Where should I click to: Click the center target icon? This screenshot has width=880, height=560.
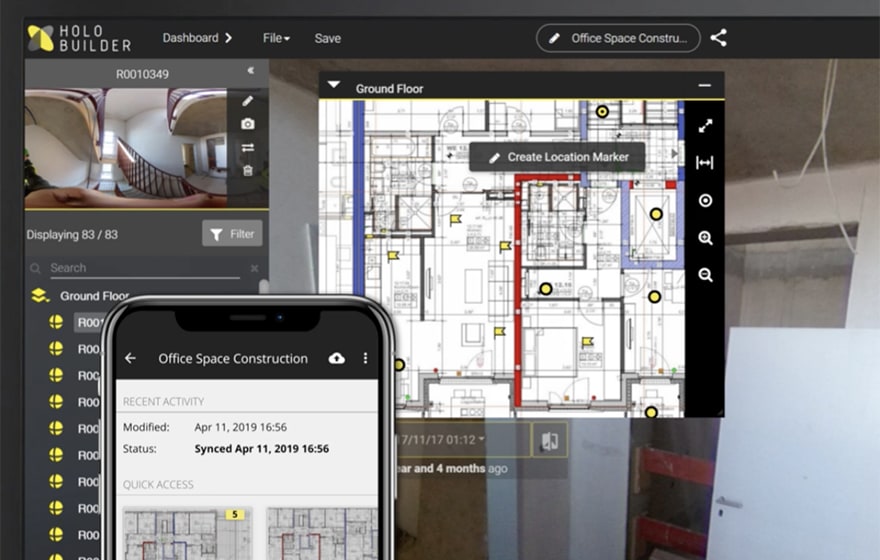(x=705, y=200)
